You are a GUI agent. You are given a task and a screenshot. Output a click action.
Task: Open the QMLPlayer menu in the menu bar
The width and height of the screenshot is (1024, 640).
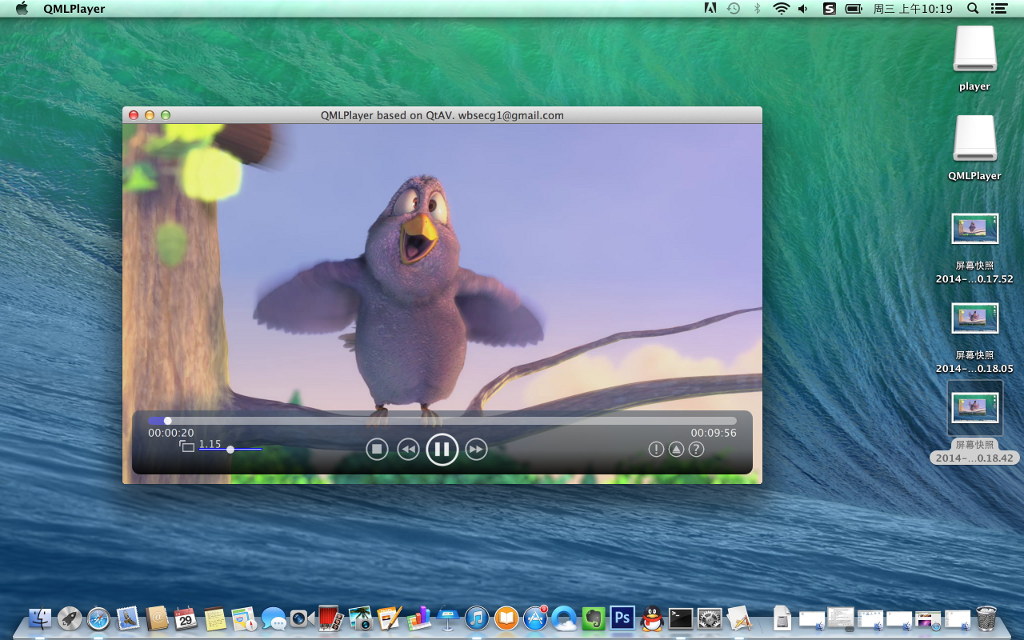point(74,8)
